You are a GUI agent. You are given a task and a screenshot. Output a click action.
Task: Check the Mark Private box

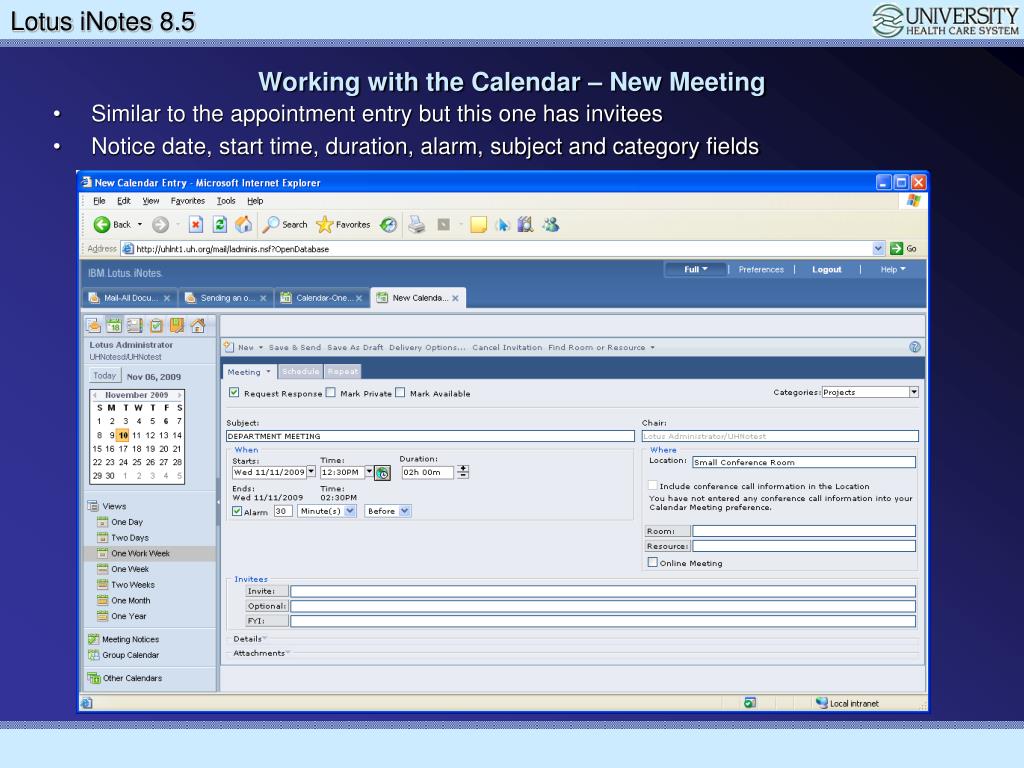(x=330, y=392)
